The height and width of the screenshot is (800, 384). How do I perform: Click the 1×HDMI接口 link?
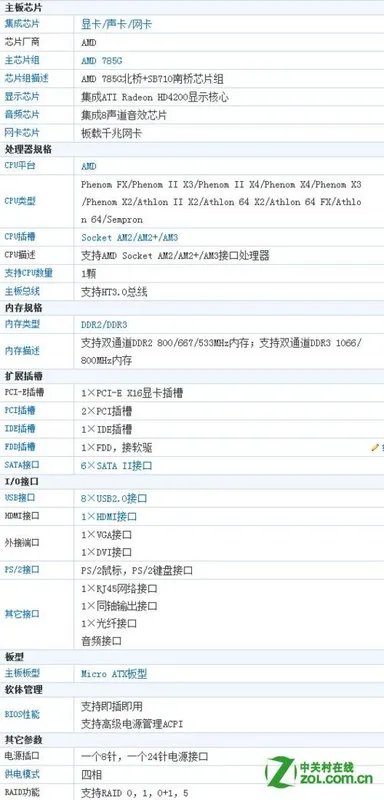pos(109,517)
